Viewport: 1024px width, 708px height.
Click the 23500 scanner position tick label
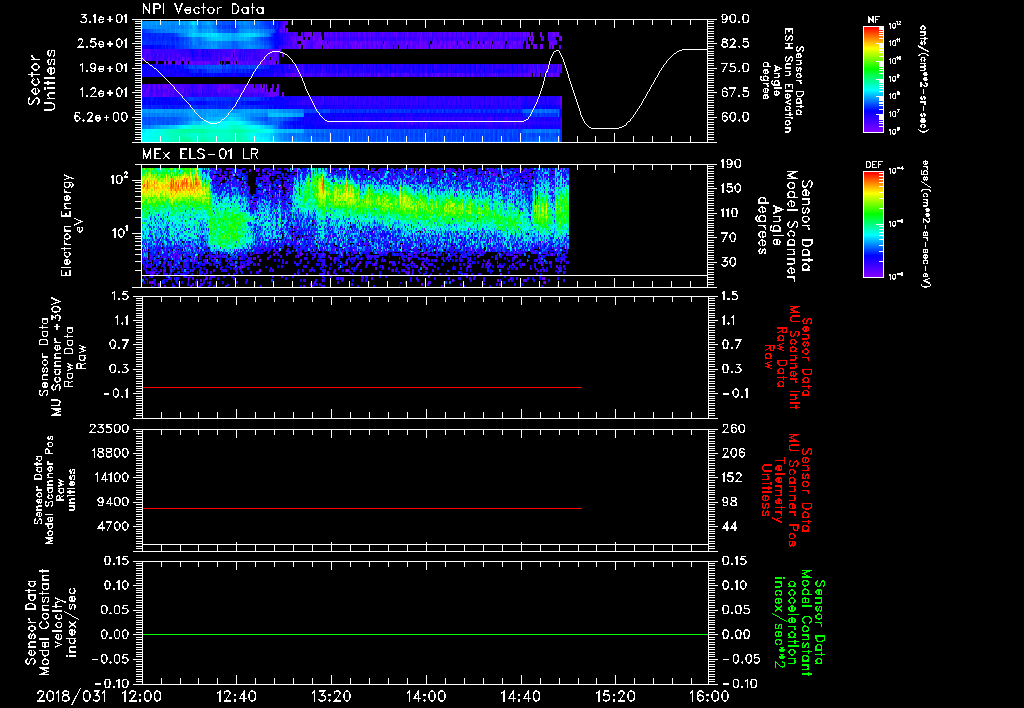pyautogui.click(x=110, y=428)
